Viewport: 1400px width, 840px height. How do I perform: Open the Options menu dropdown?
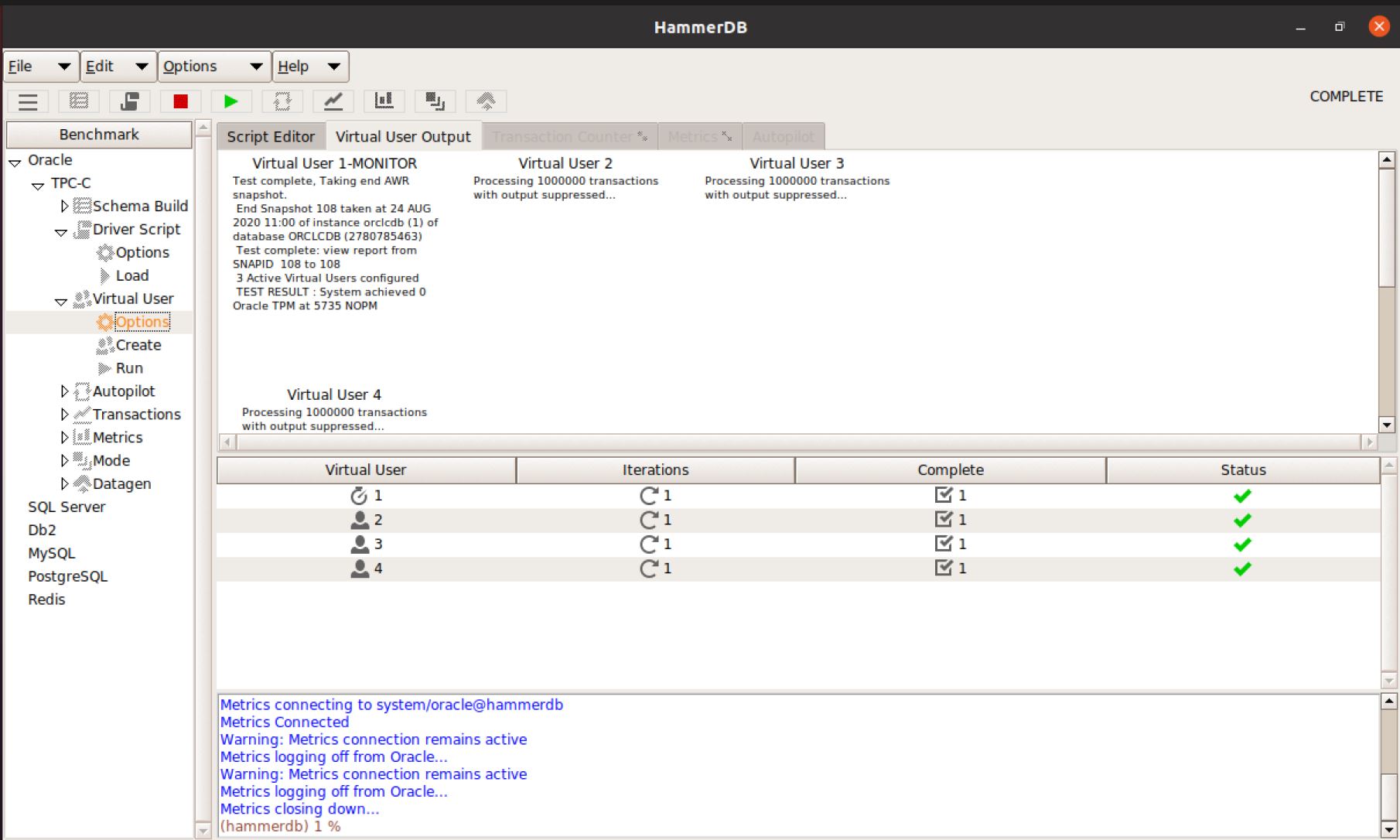coord(213,67)
